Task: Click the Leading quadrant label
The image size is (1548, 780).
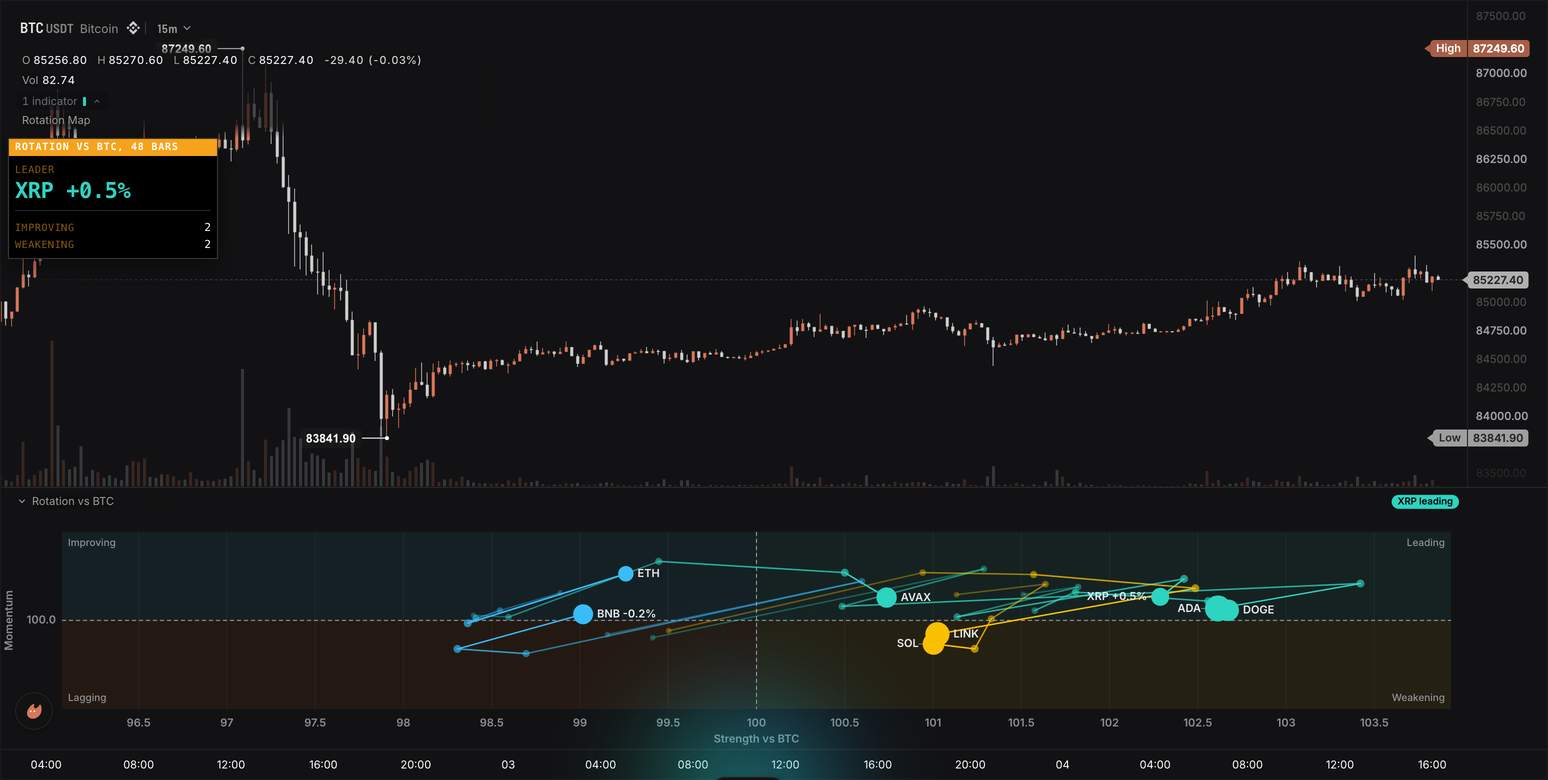Action: 1425,543
